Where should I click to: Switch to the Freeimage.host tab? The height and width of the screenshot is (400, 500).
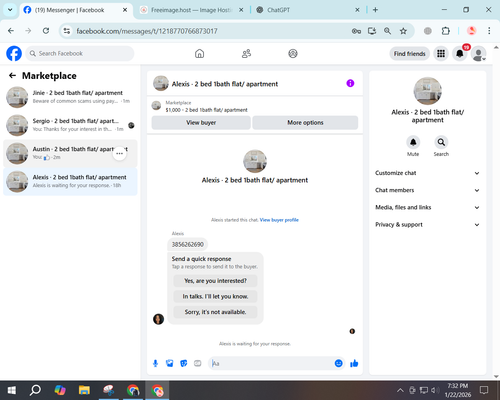(192, 10)
